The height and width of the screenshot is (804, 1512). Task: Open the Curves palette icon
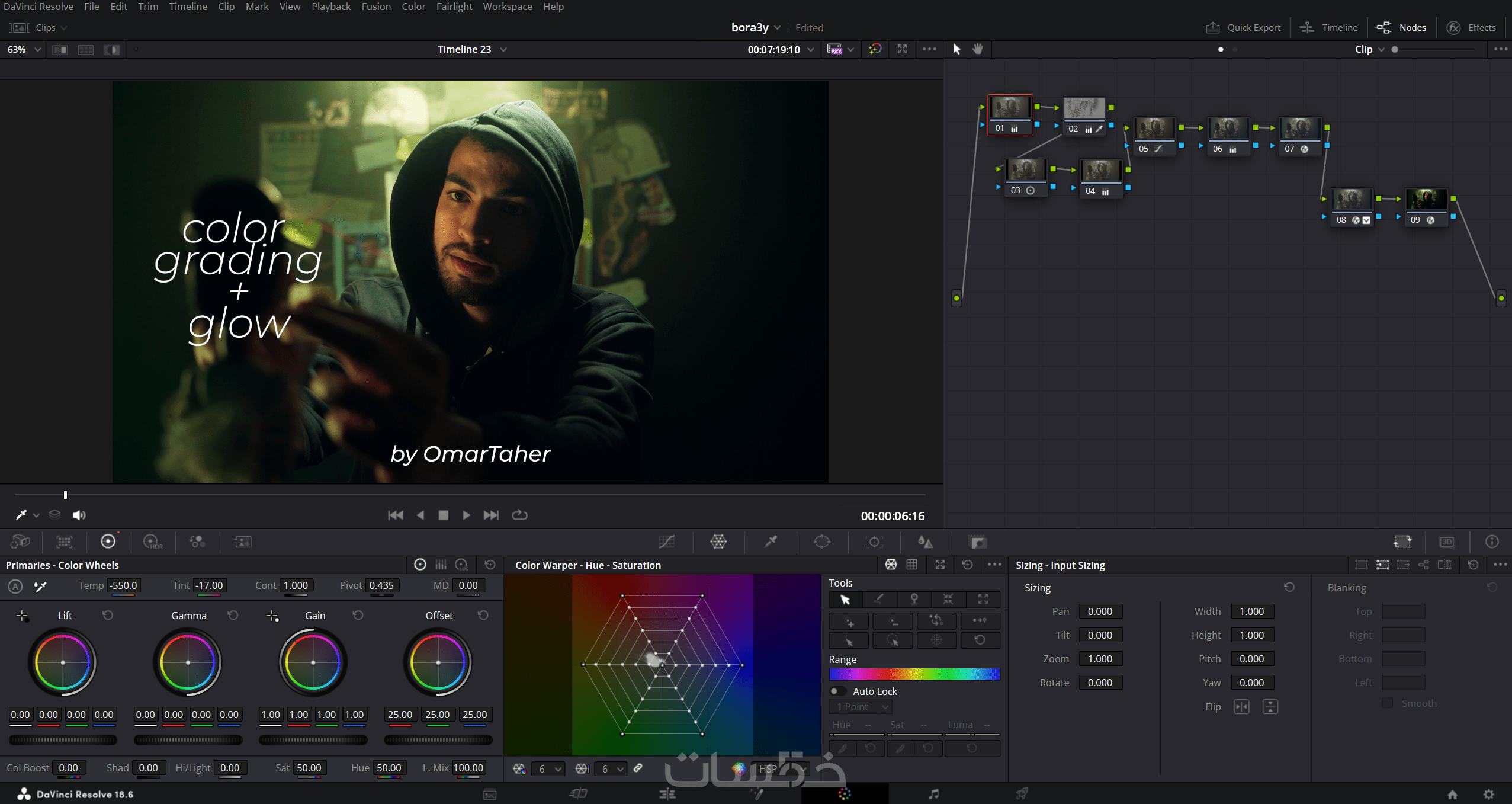point(667,542)
